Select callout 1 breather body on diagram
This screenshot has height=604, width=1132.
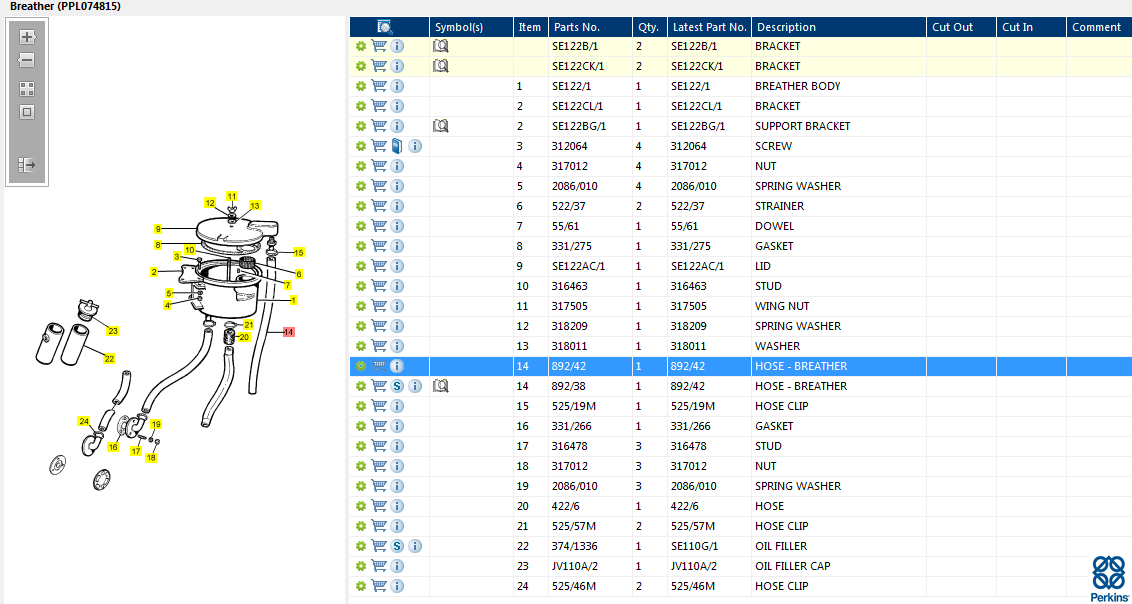[294, 299]
